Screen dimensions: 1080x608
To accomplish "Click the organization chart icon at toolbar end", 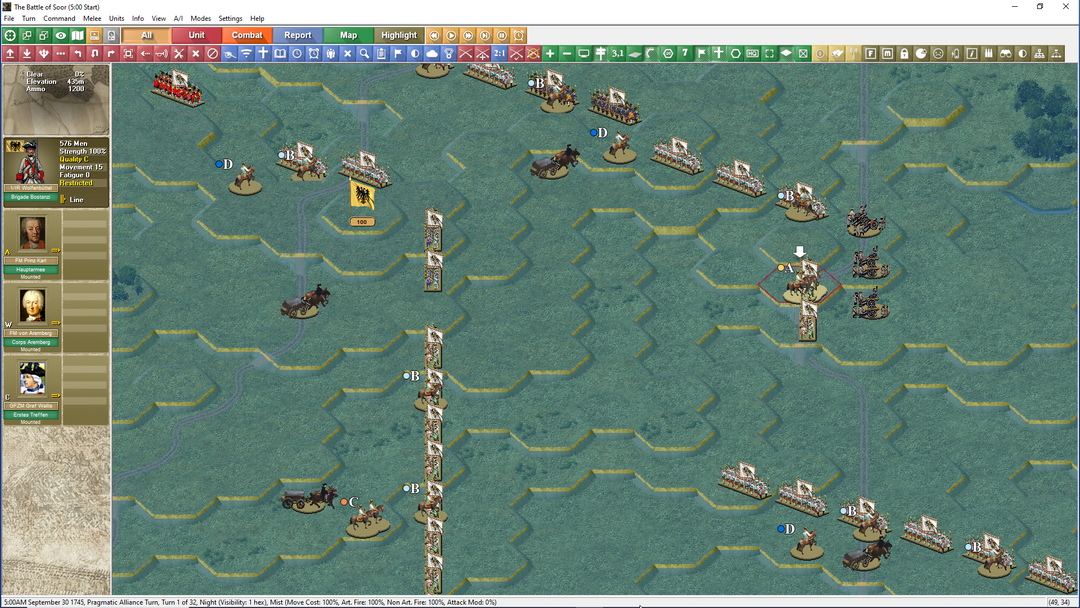I will (1056, 53).
